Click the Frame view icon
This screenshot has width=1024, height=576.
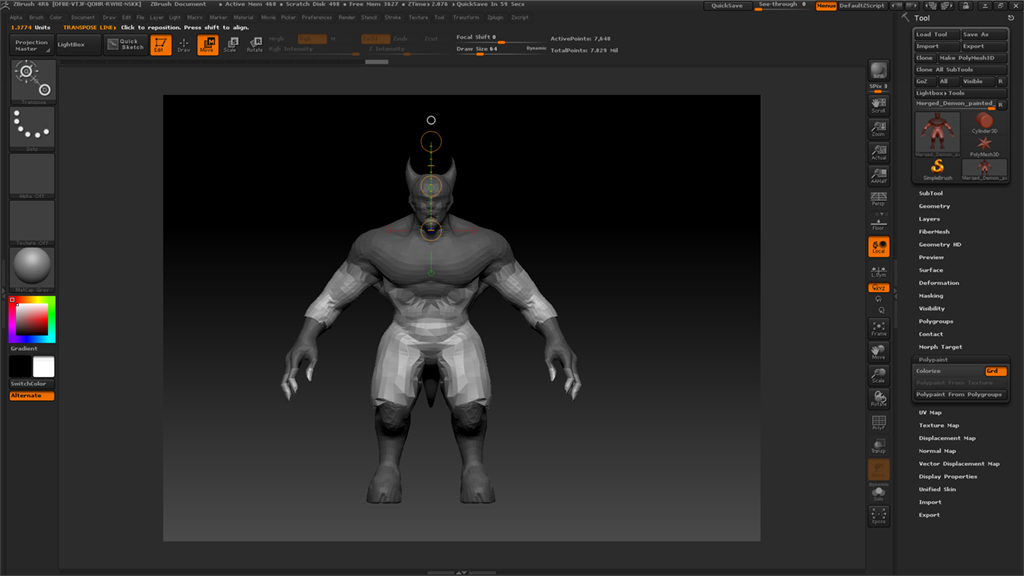tap(878, 328)
